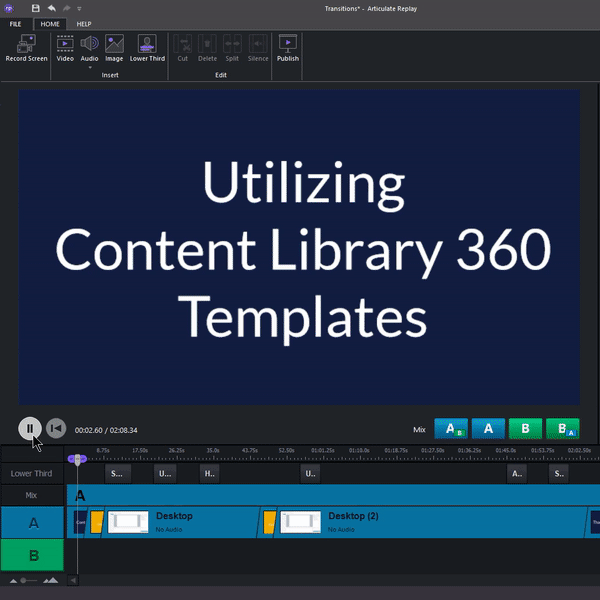Open the Audio dropdown arrow
This screenshot has width=600, height=600.
point(90,68)
